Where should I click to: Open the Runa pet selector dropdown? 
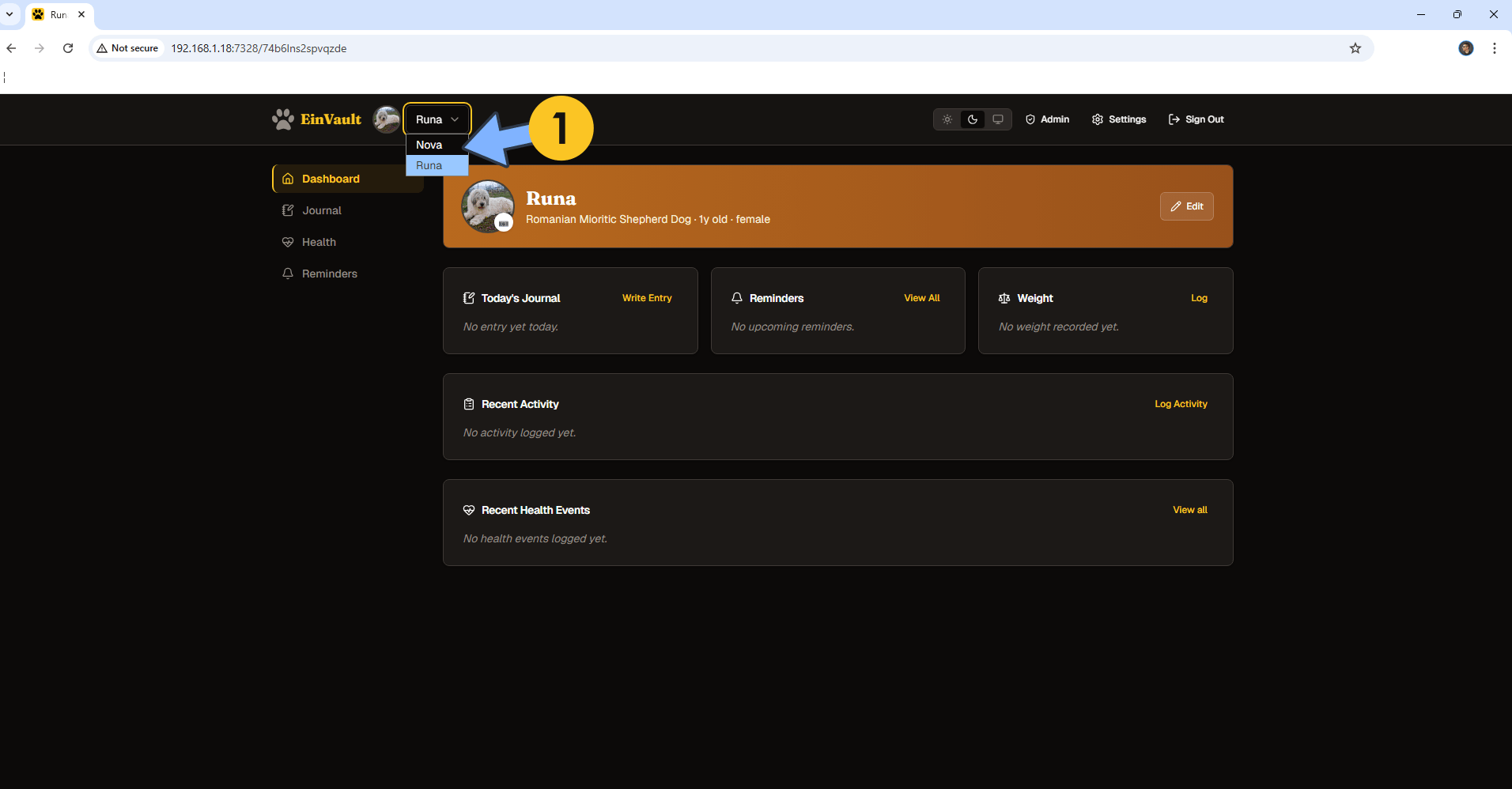[437, 119]
